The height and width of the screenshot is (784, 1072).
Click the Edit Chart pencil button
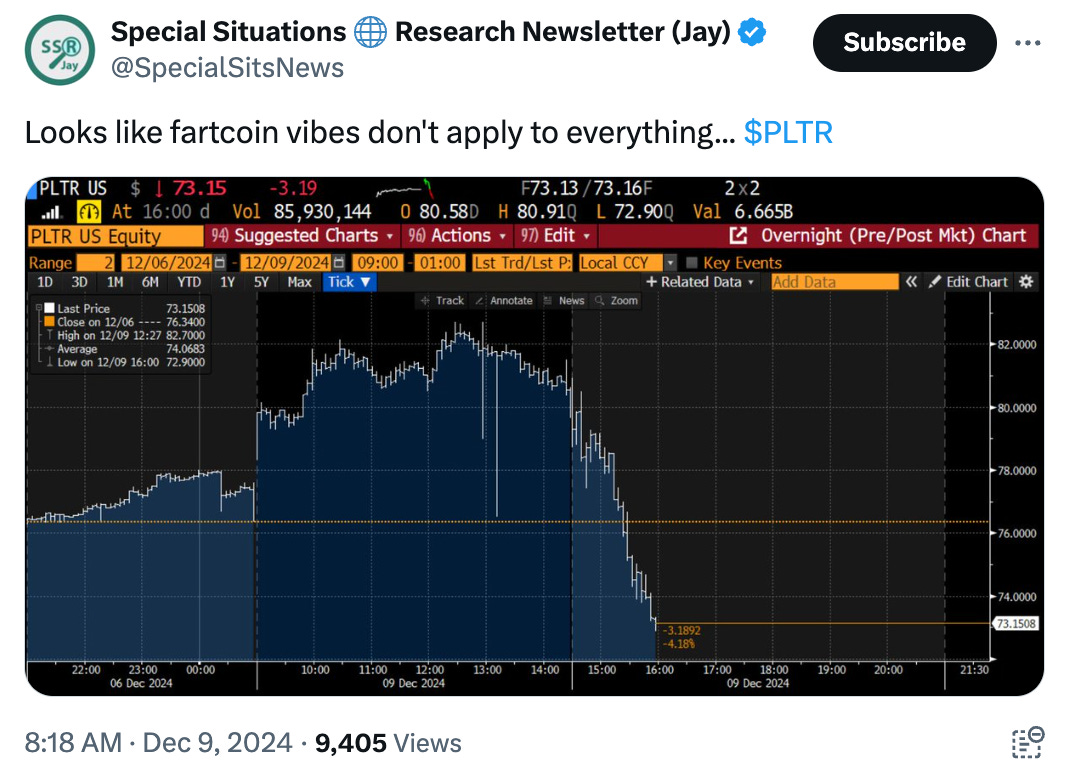(967, 282)
